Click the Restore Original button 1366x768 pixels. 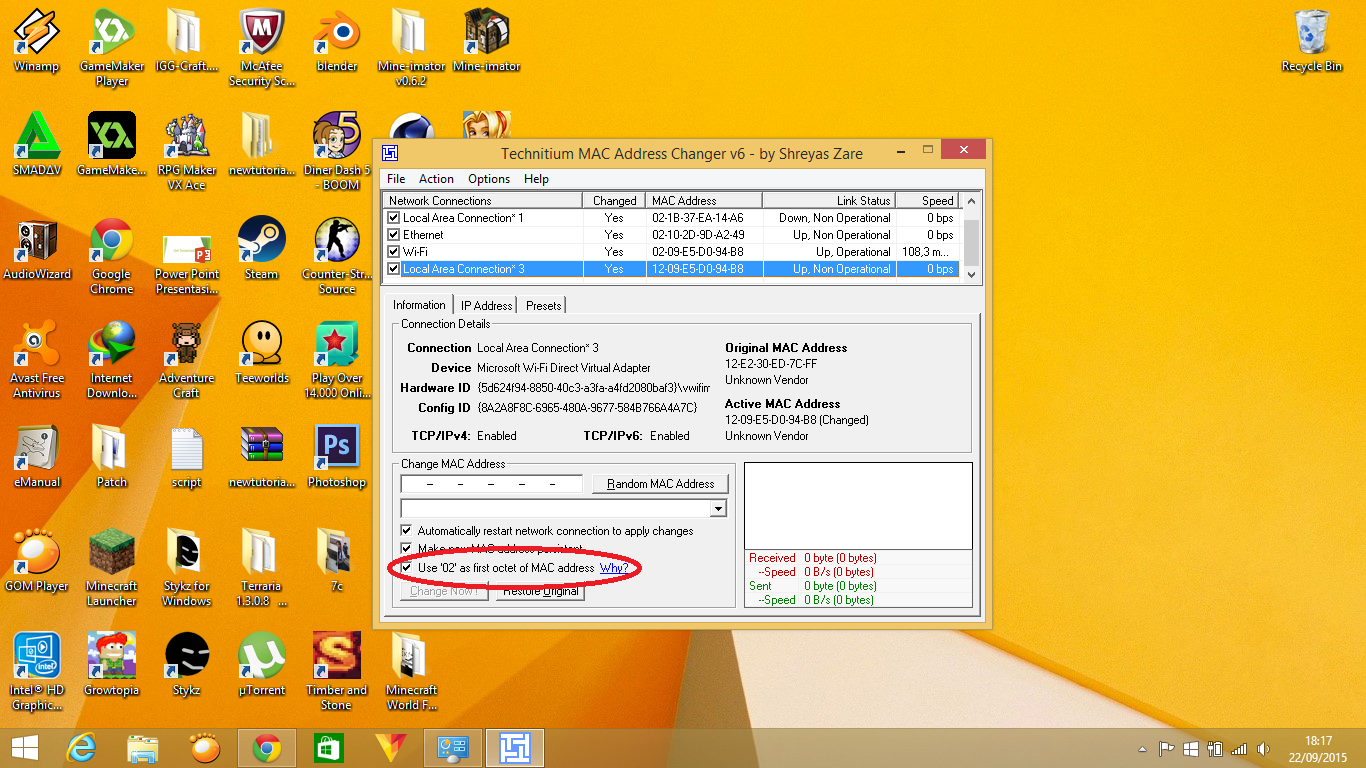(540, 591)
